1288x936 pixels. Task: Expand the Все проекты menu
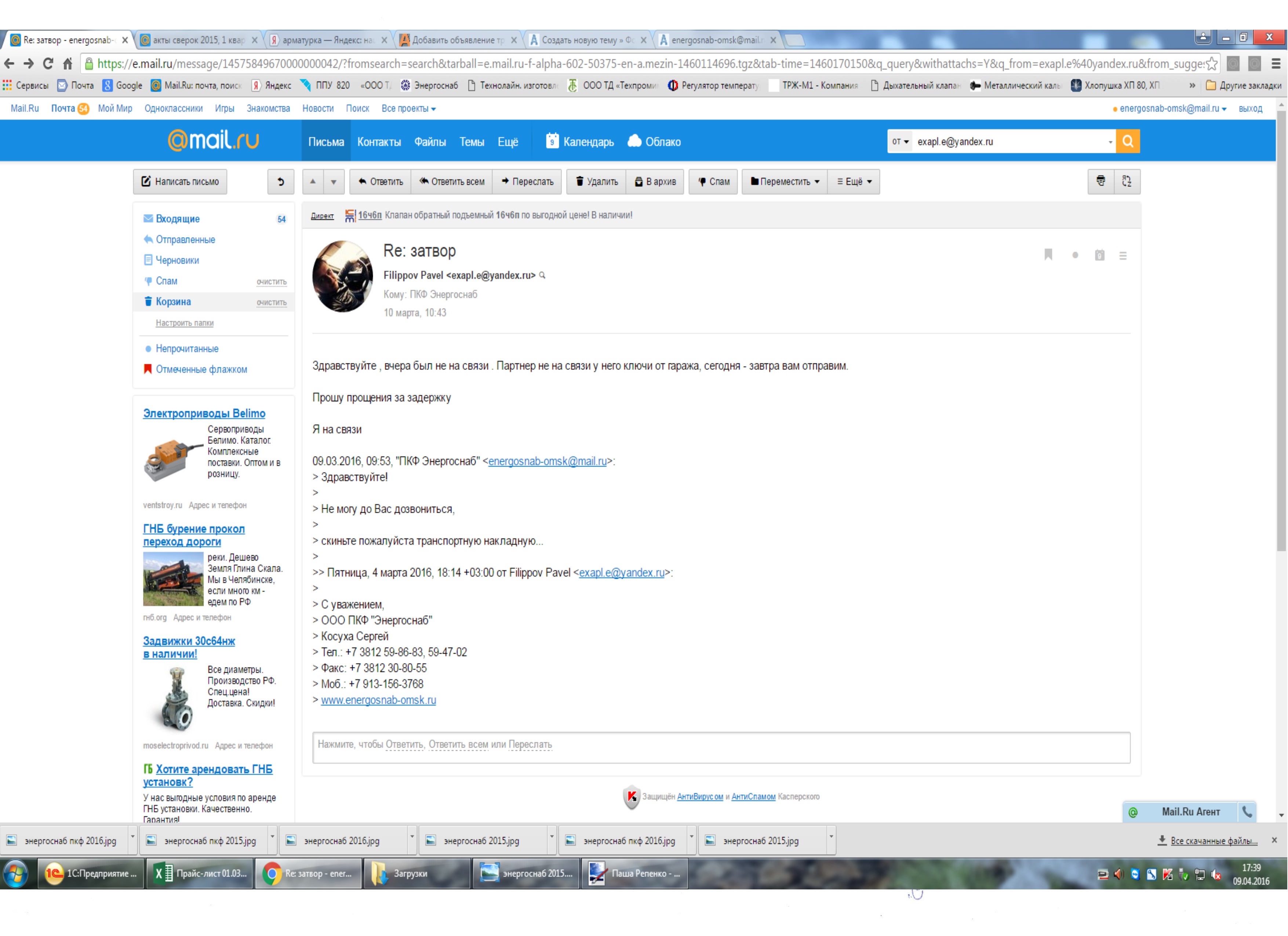408,109
